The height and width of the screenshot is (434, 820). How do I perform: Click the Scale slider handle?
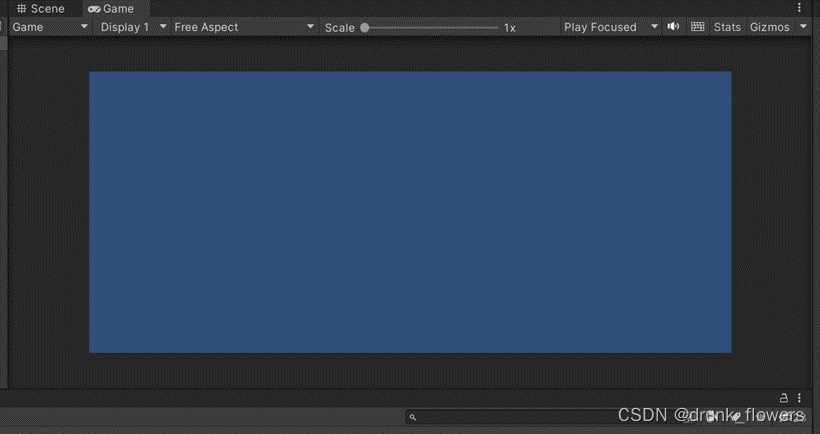pyautogui.click(x=365, y=28)
